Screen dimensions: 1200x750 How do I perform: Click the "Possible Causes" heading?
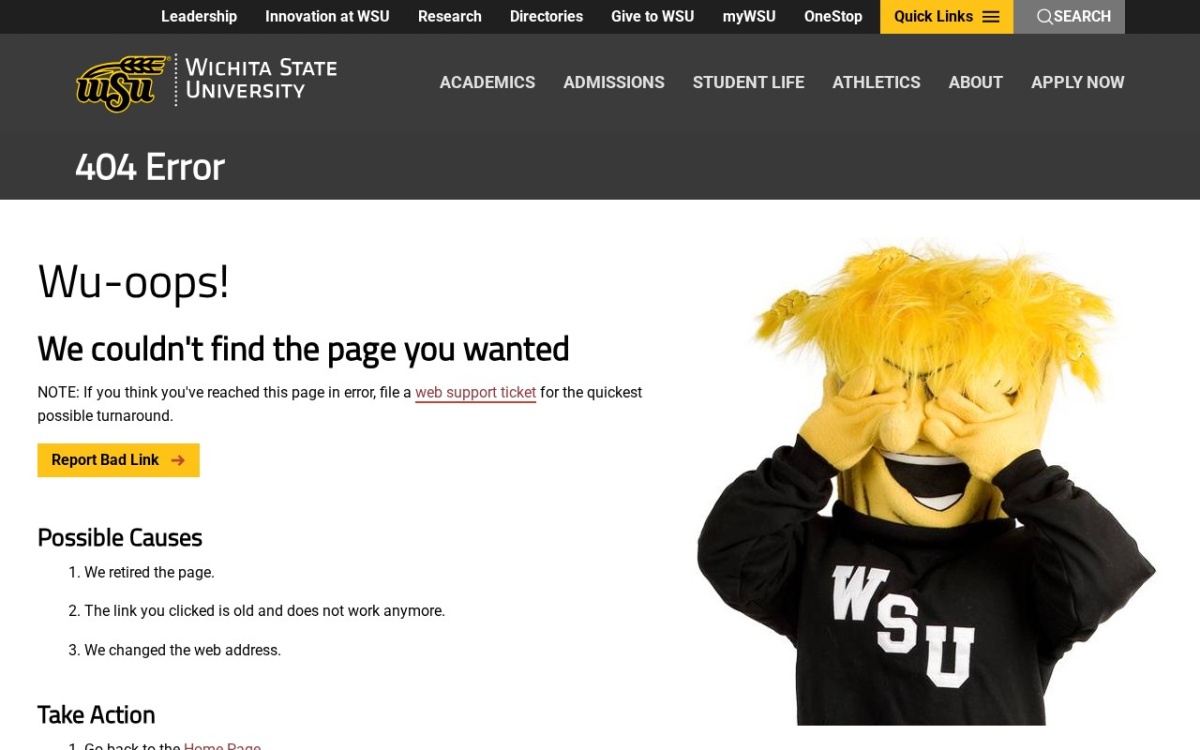(120, 537)
